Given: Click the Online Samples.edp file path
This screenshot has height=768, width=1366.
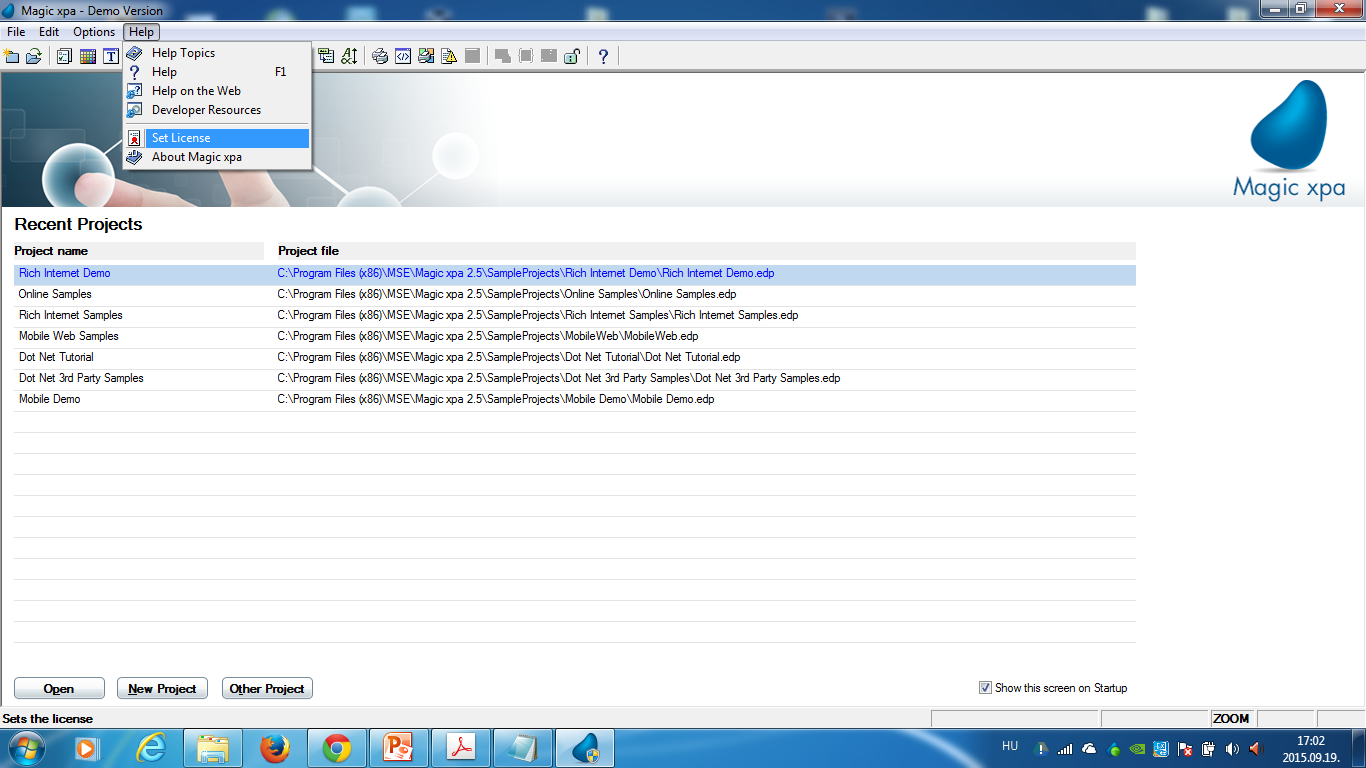Looking at the screenshot, I should [506, 294].
